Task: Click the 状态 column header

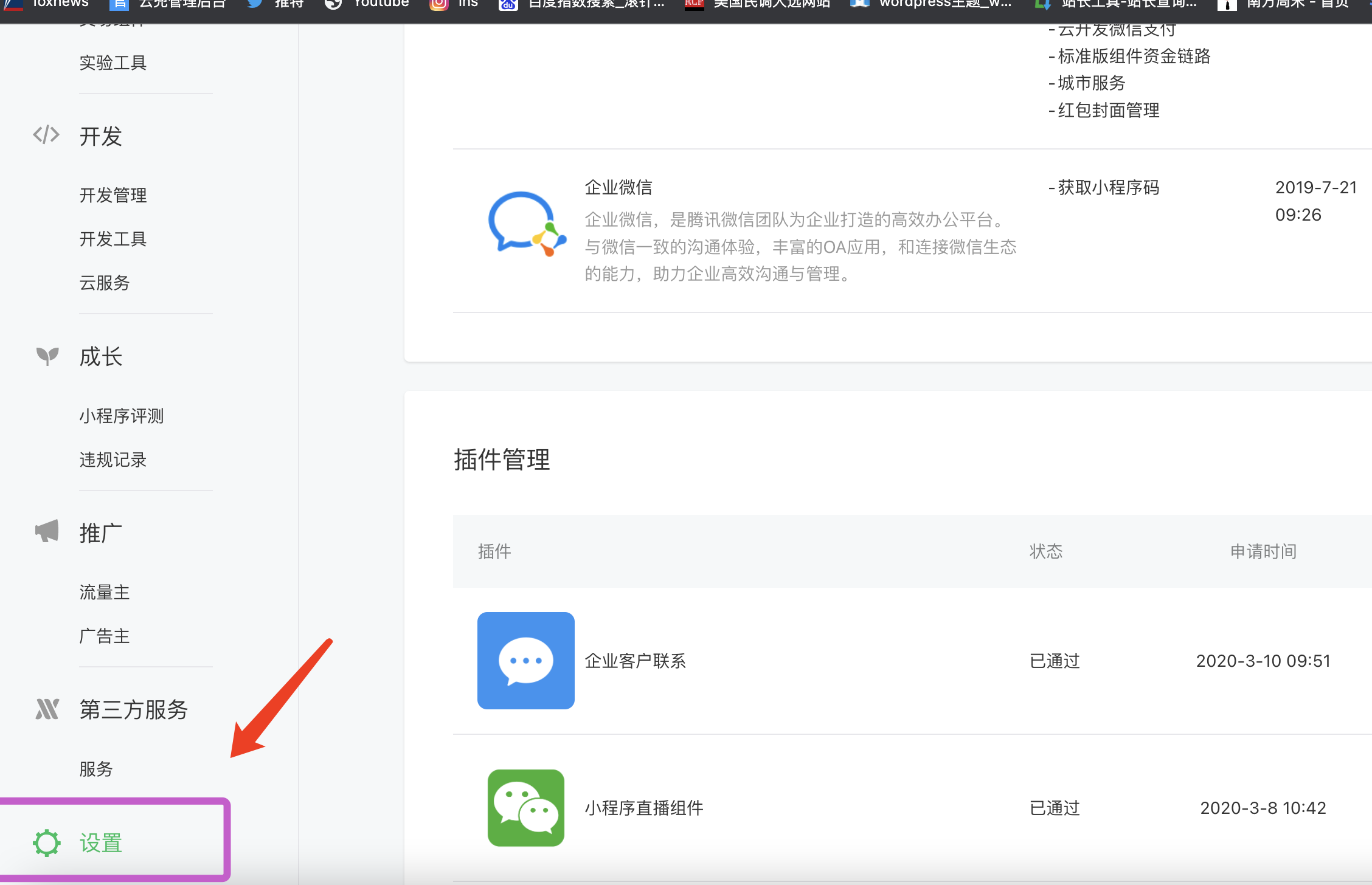Action: click(x=1046, y=551)
